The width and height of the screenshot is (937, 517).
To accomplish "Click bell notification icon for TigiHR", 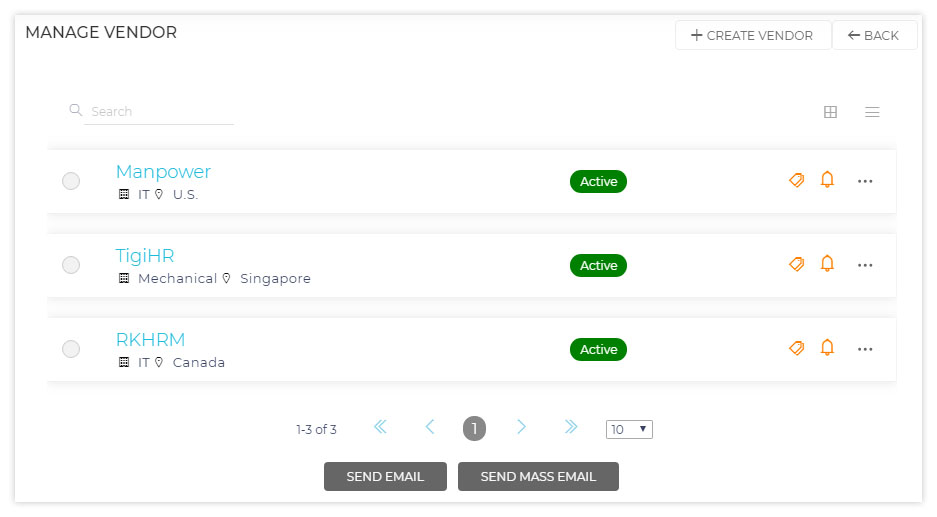I will pyautogui.click(x=827, y=263).
